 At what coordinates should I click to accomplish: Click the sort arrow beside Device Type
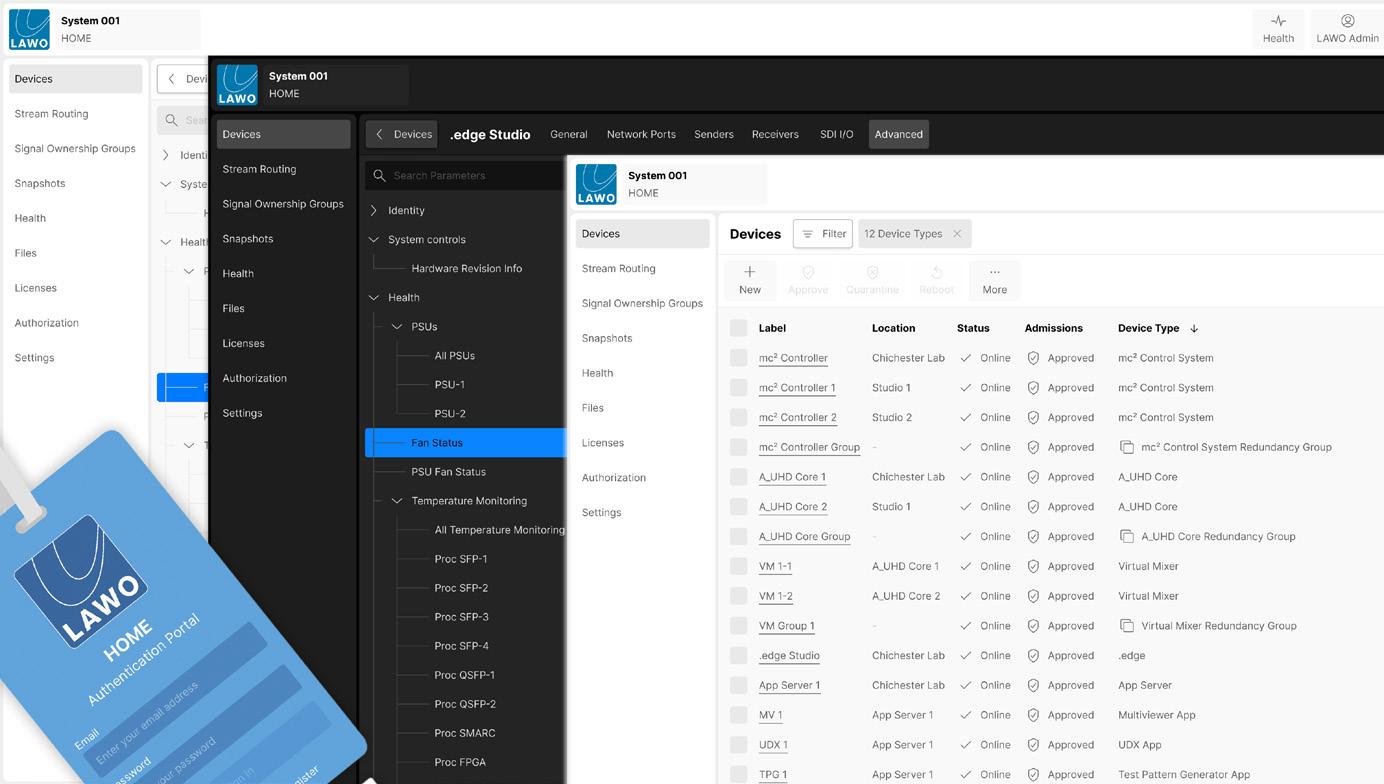point(1194,328)
